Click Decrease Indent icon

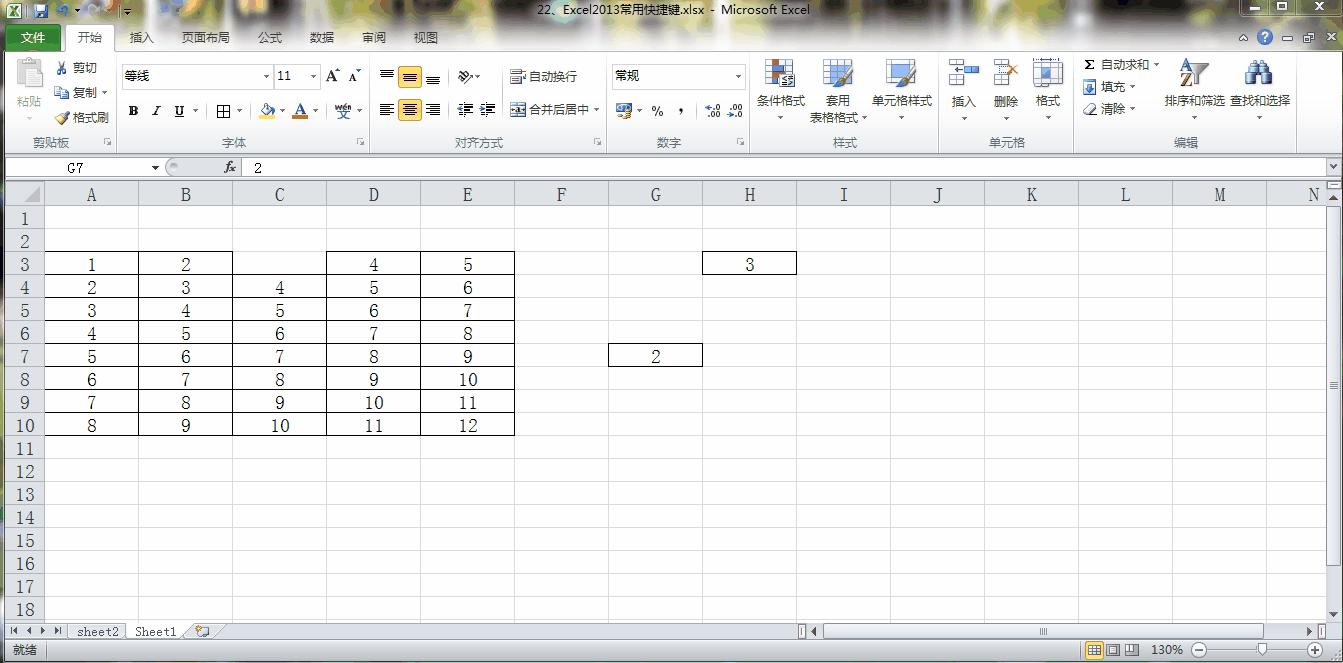pyautogui.click(x=465, y=110)
